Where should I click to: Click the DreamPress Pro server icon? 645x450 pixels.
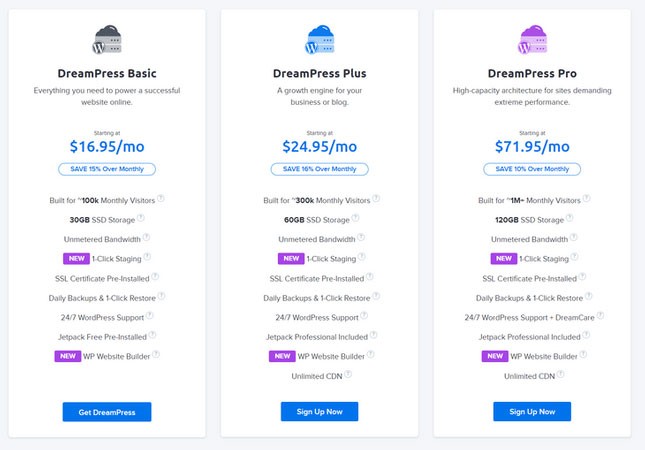pyautogui.click(x=532, y=42)
